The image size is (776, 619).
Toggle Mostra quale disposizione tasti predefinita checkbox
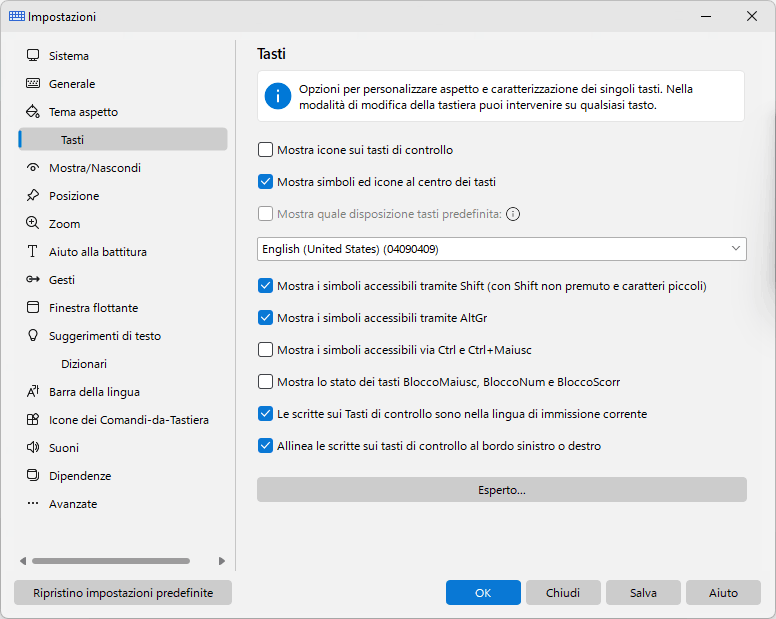265,214
